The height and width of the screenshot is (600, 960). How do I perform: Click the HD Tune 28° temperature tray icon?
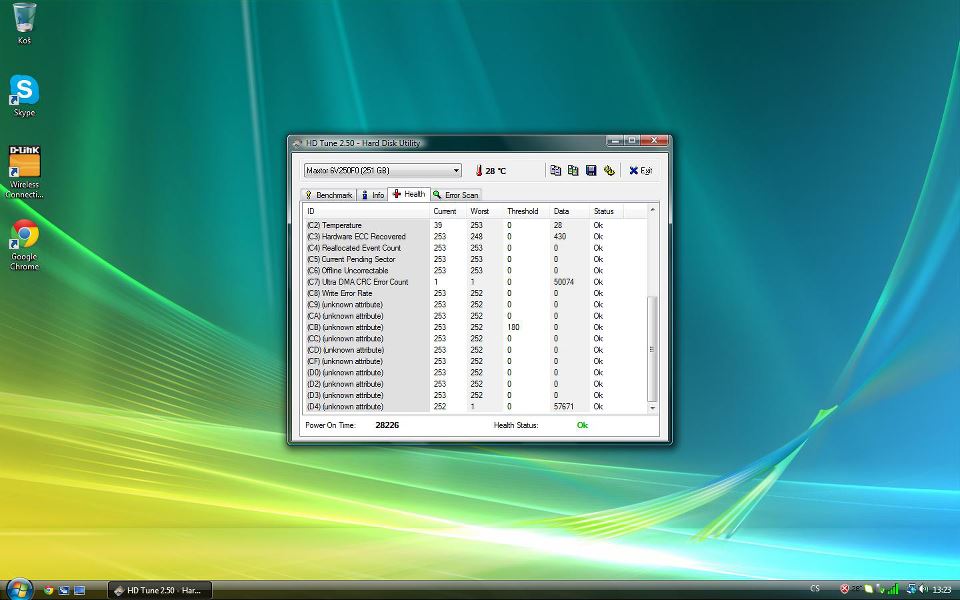[856, 589]
